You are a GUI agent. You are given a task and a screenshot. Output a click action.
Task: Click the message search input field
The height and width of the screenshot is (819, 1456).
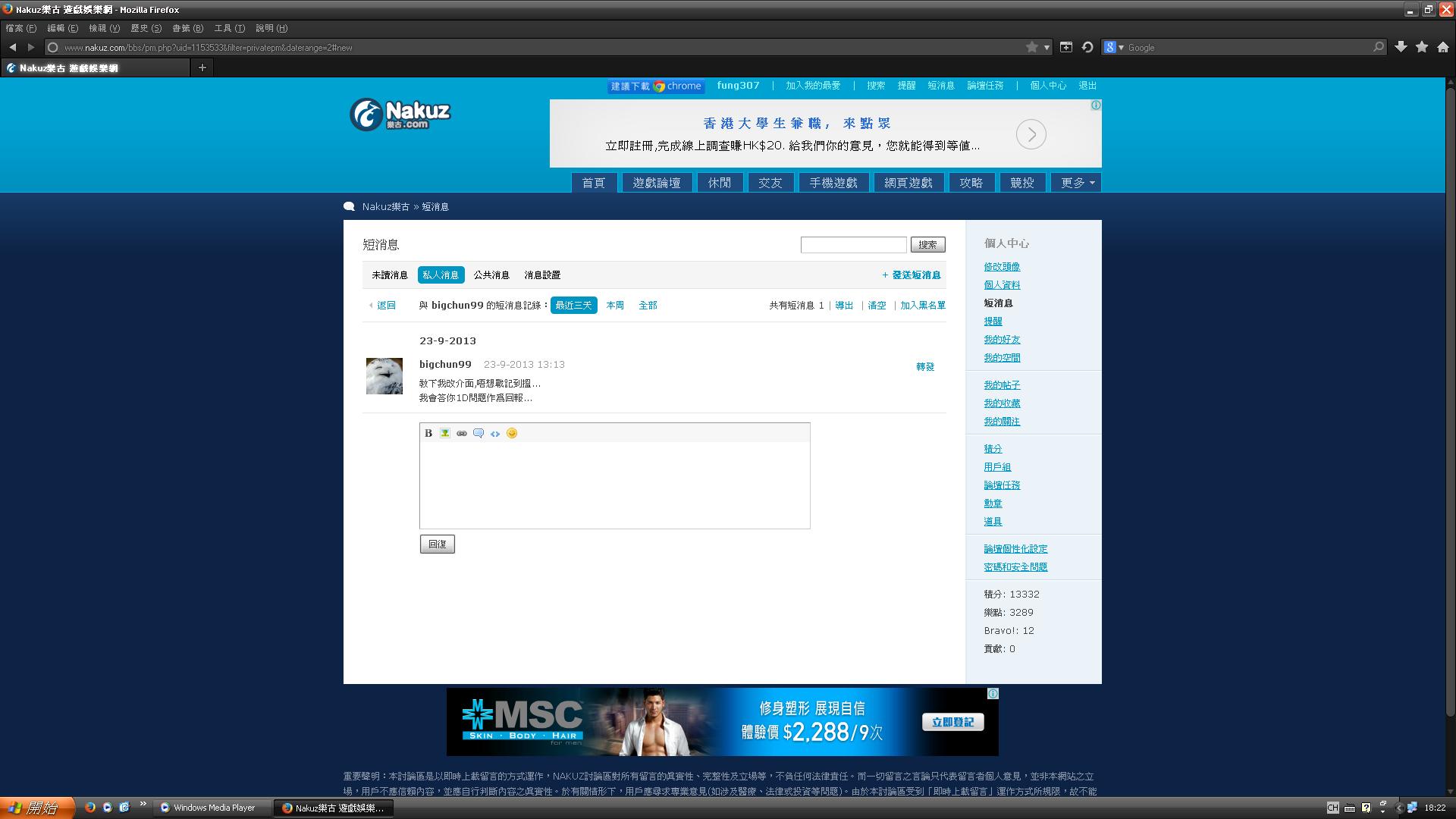[853, 244]
